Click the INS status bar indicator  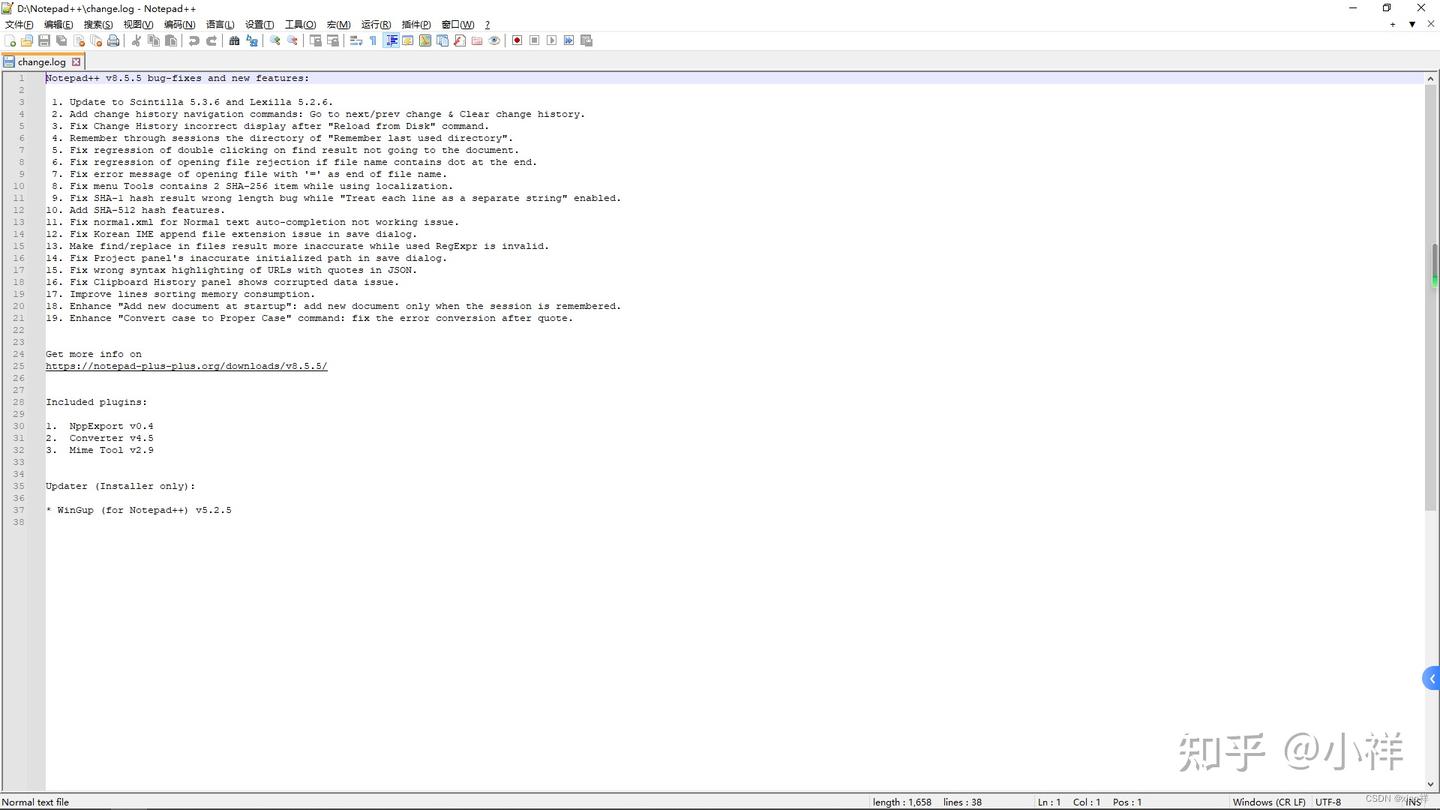point(1413,802)
